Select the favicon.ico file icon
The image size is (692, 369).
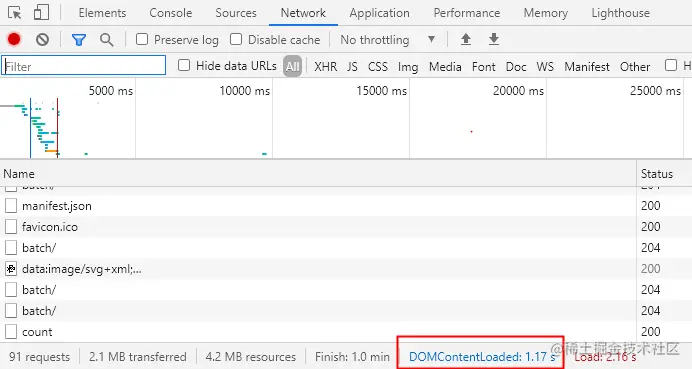(x=11, y=227)
